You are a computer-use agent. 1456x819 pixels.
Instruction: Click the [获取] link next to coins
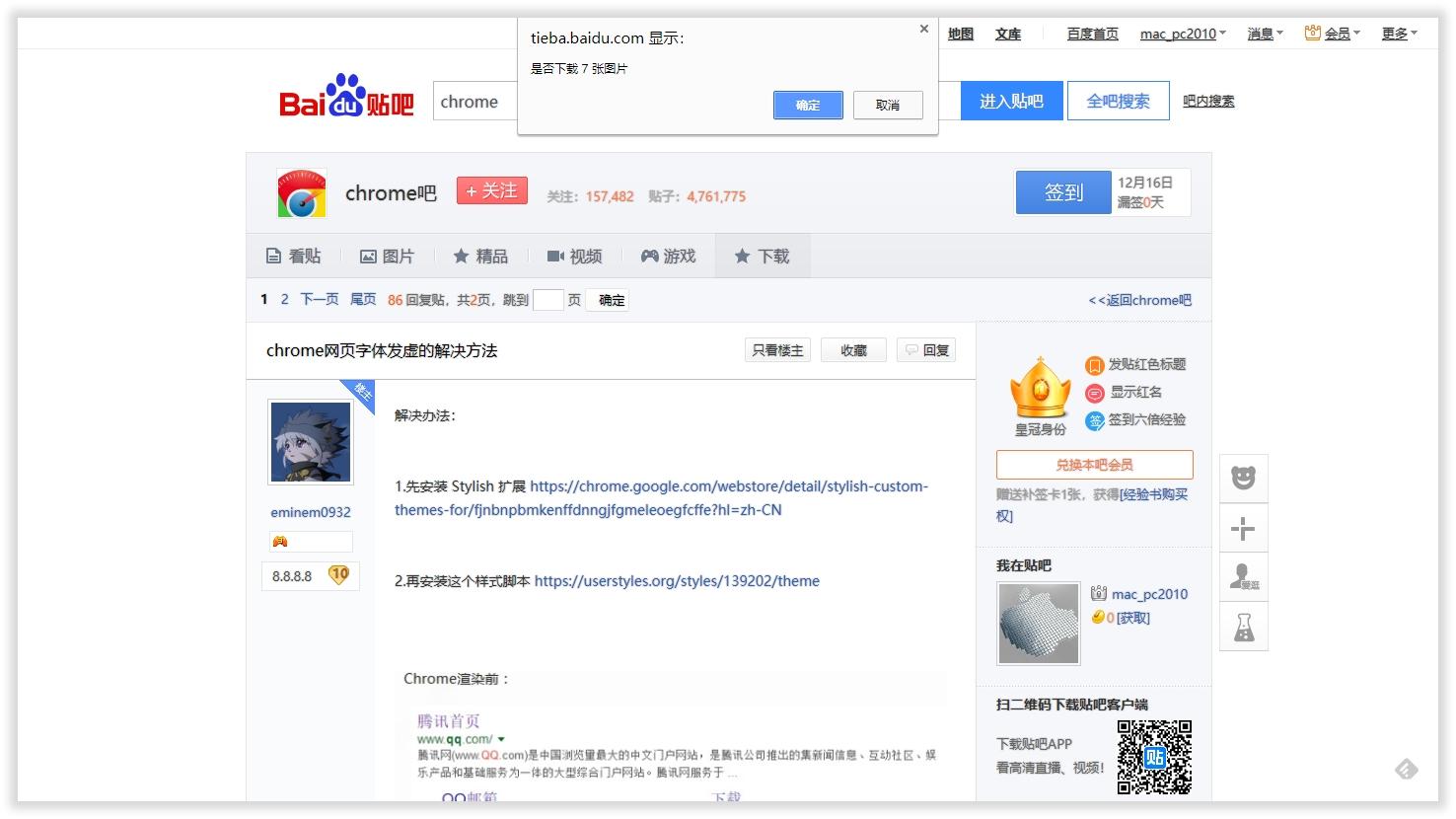pyautogui.click(x=1133, y=618)
